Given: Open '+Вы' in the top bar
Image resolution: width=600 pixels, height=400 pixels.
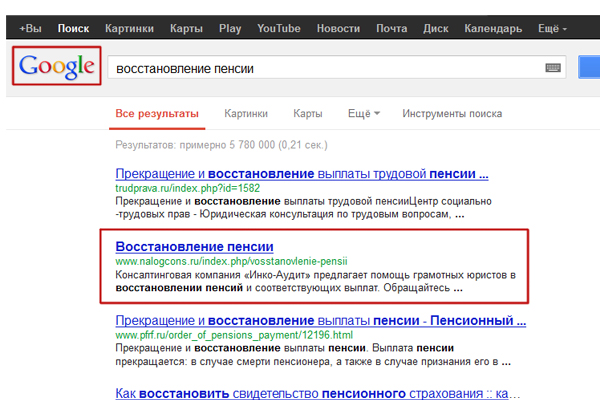Looking at the screenshot, I should [x=30, y=28].
